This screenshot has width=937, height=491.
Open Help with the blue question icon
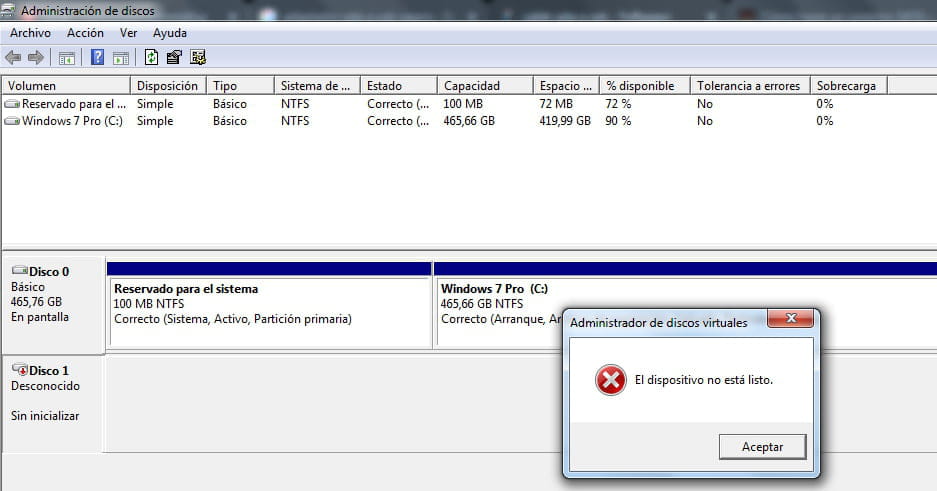(x=97, y=57)
